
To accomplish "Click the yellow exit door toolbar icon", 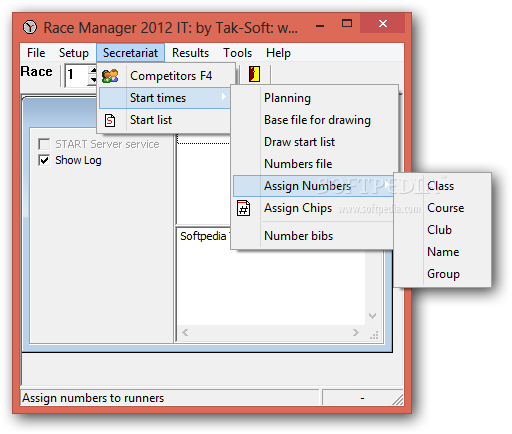I will [x=254, y=74].
